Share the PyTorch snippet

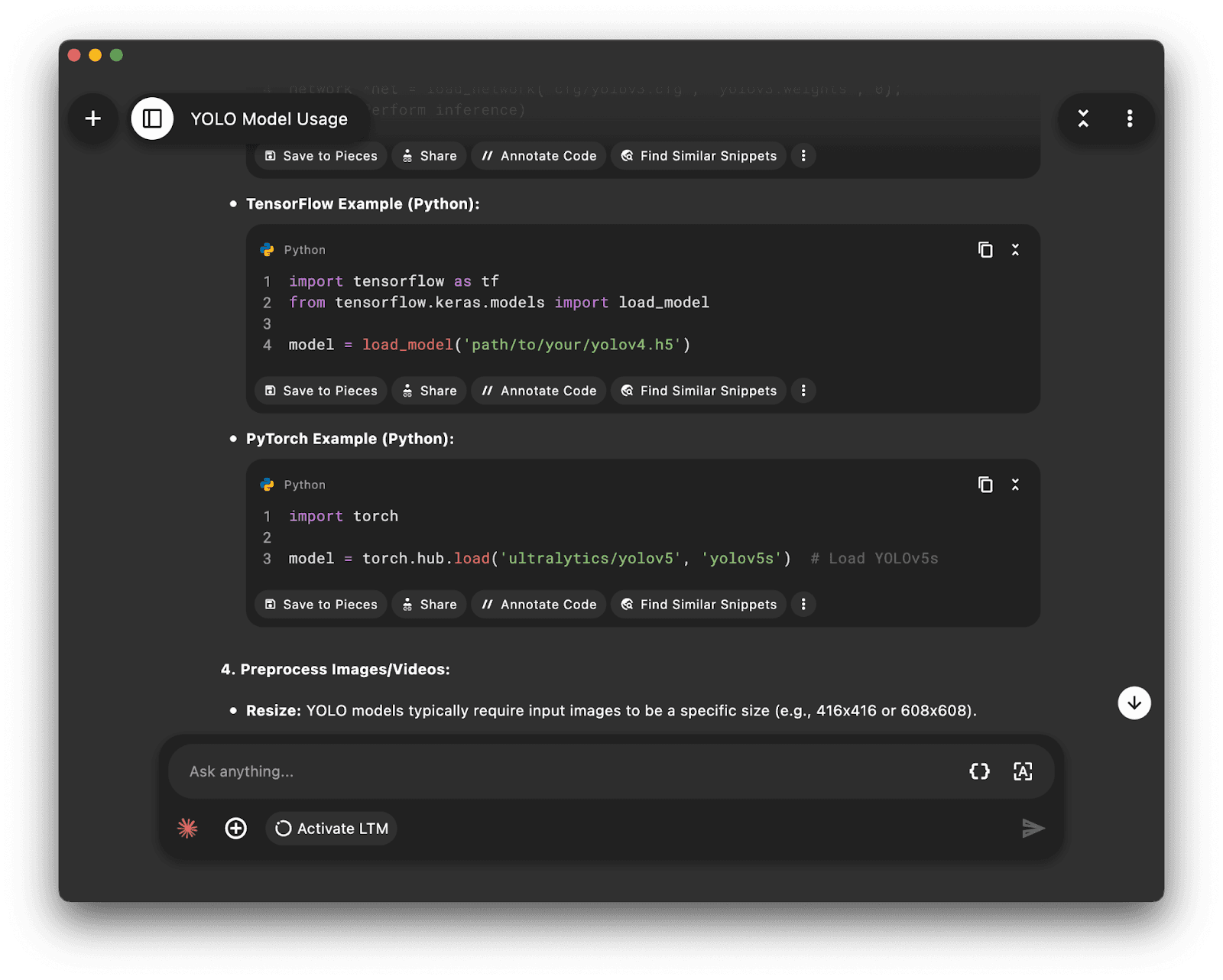pyautogui.click(x=430, y=605)
